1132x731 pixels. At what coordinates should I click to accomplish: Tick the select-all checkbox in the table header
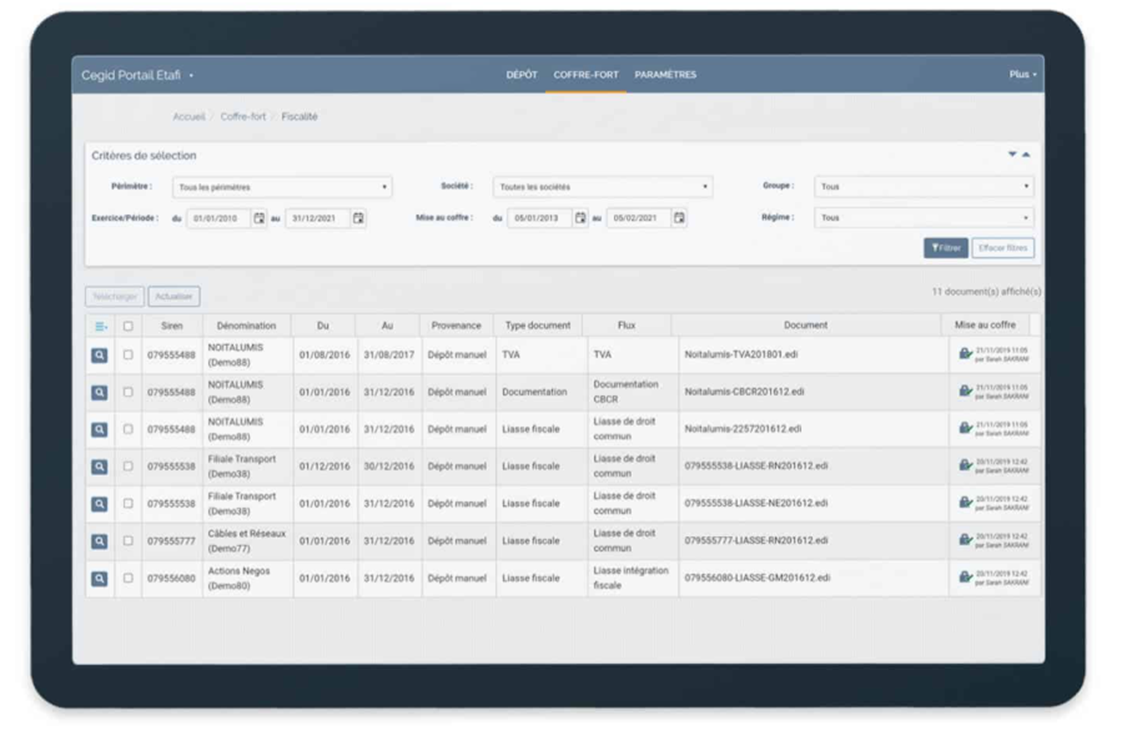click(x=127, y=326)
